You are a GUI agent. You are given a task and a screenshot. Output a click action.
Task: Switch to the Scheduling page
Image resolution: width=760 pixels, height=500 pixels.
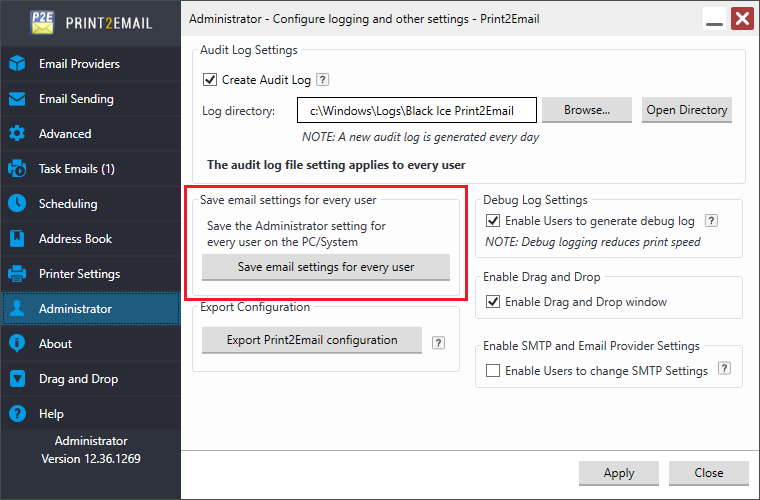[91, 203]
